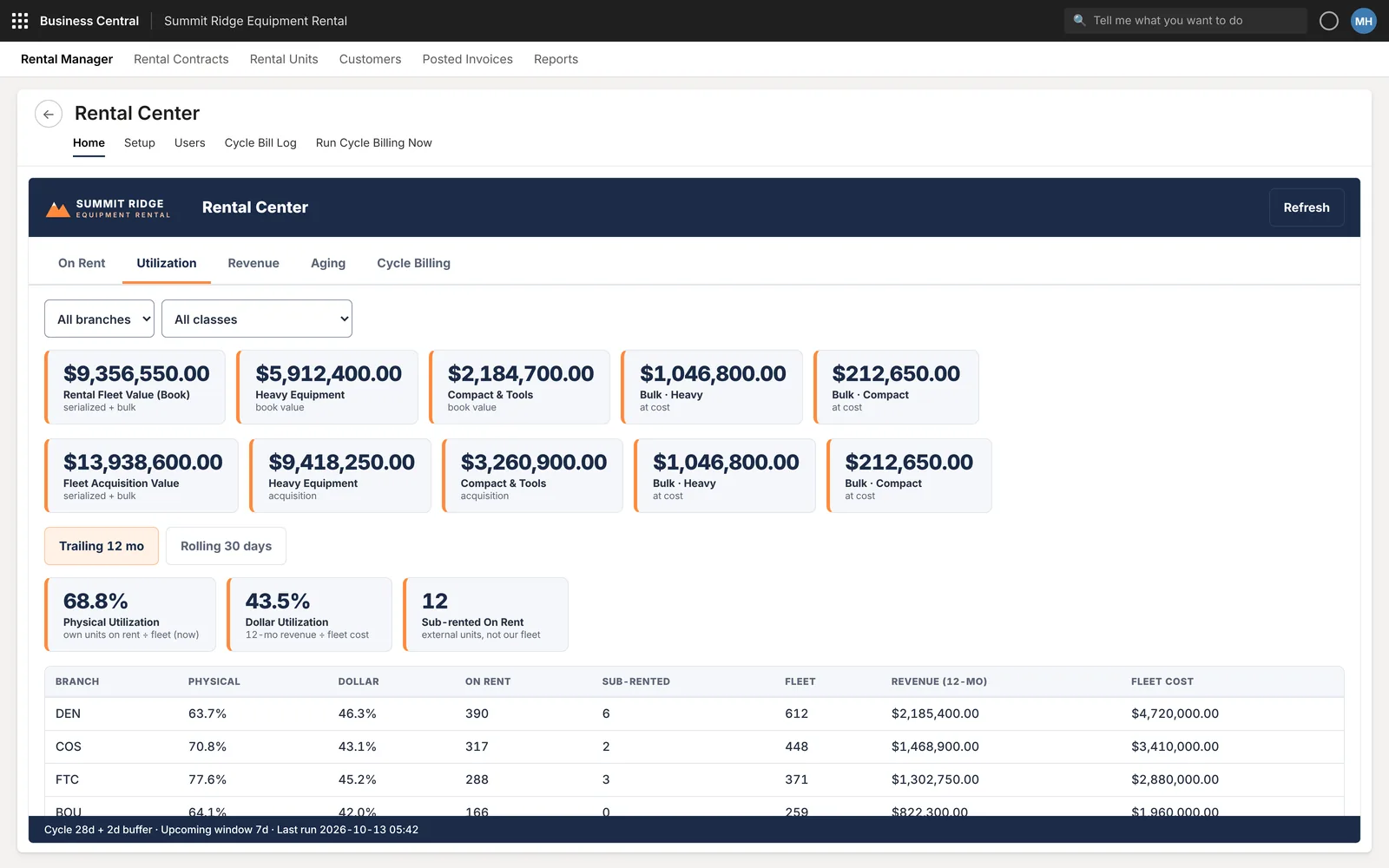The image size is (1389, 868).
Task: Click the FLEET COST column header
Action: (1162, 681)
